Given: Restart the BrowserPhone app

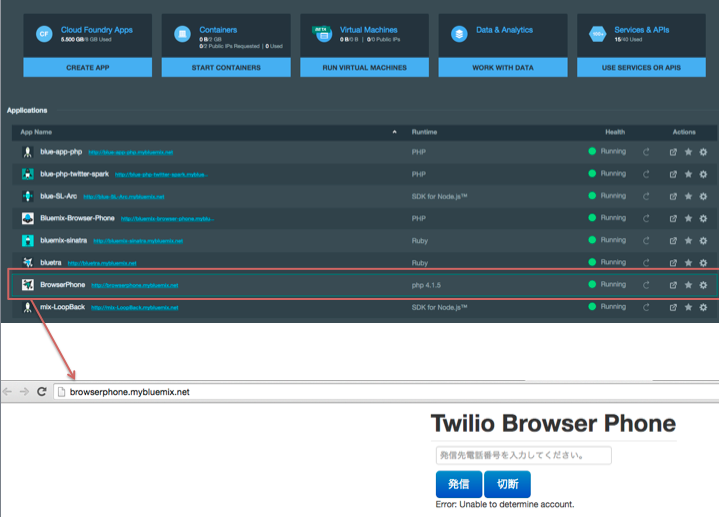Looking at the screenshot, I should click(646, 285).
